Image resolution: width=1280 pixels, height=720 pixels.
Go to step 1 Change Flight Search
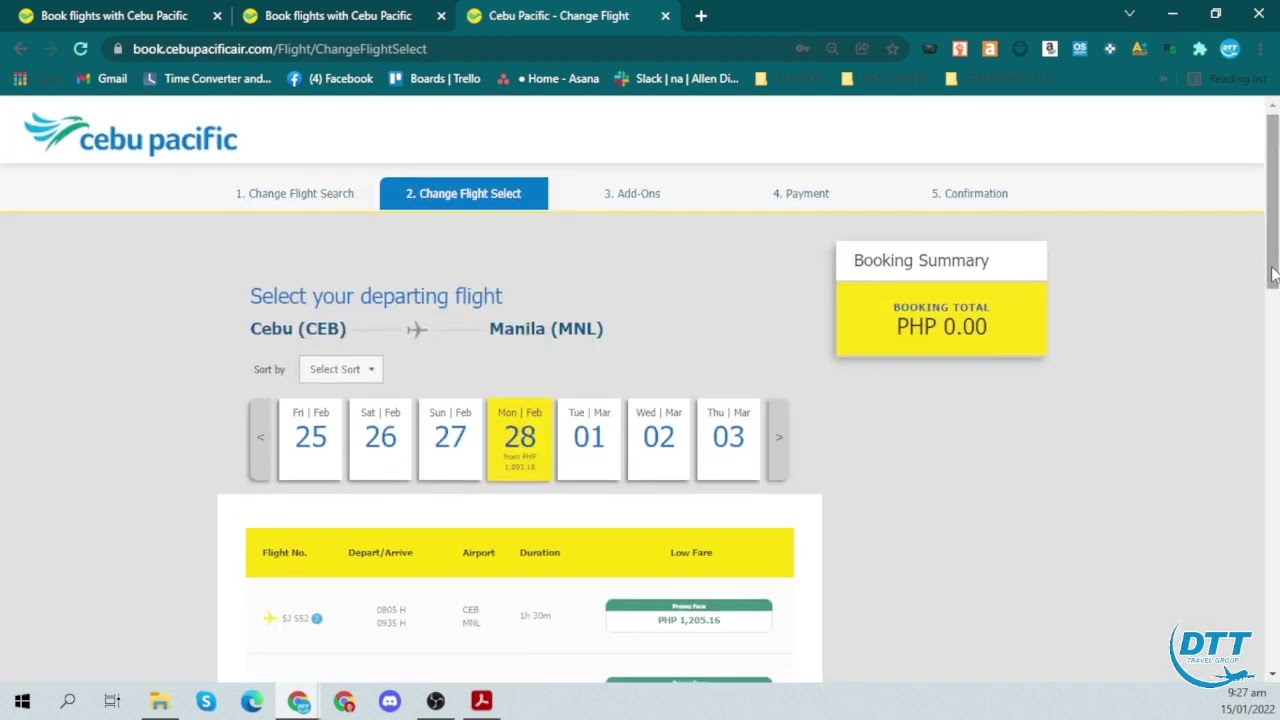(x=295, y=193)
